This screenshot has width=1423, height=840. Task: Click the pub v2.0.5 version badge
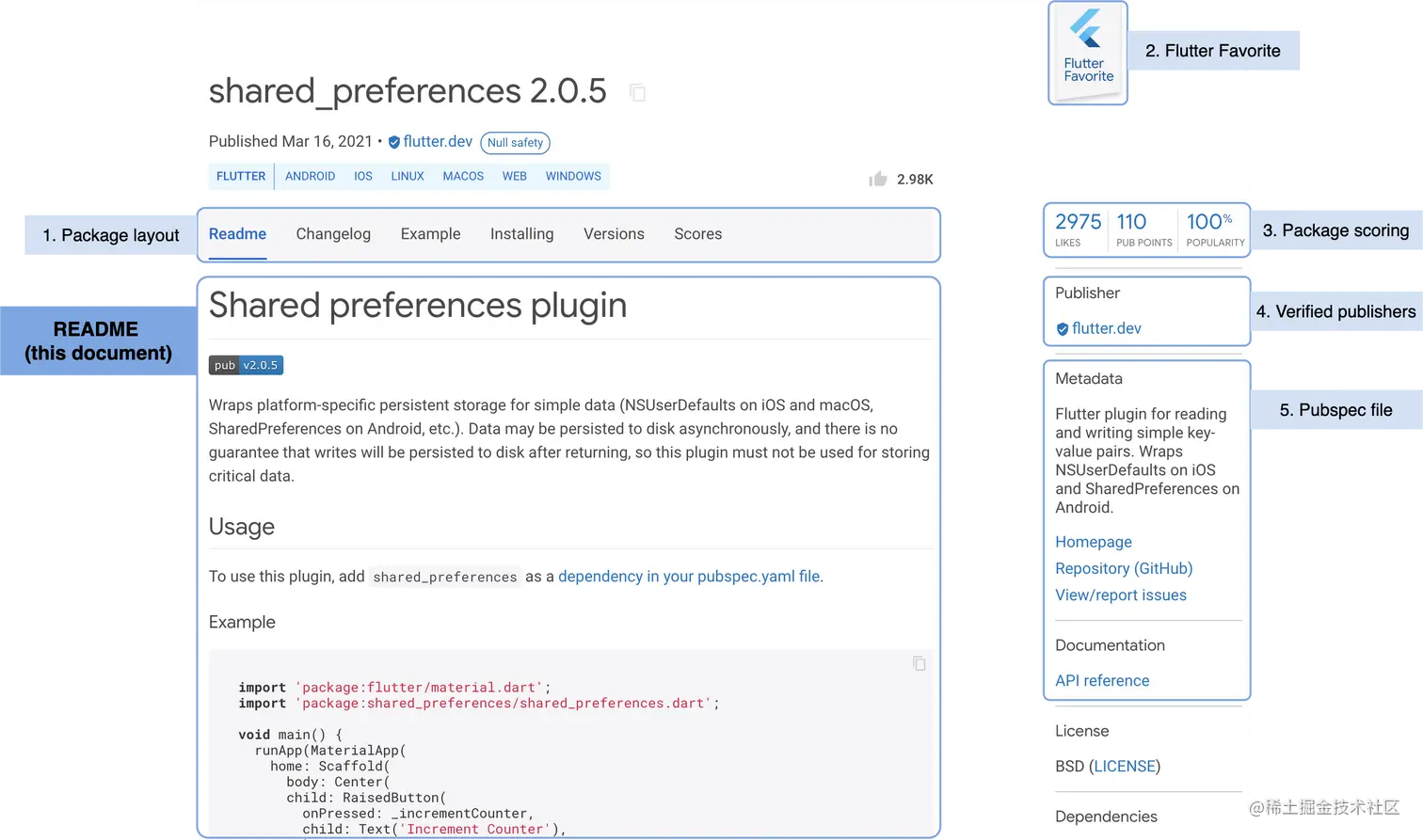click(246, 365)
